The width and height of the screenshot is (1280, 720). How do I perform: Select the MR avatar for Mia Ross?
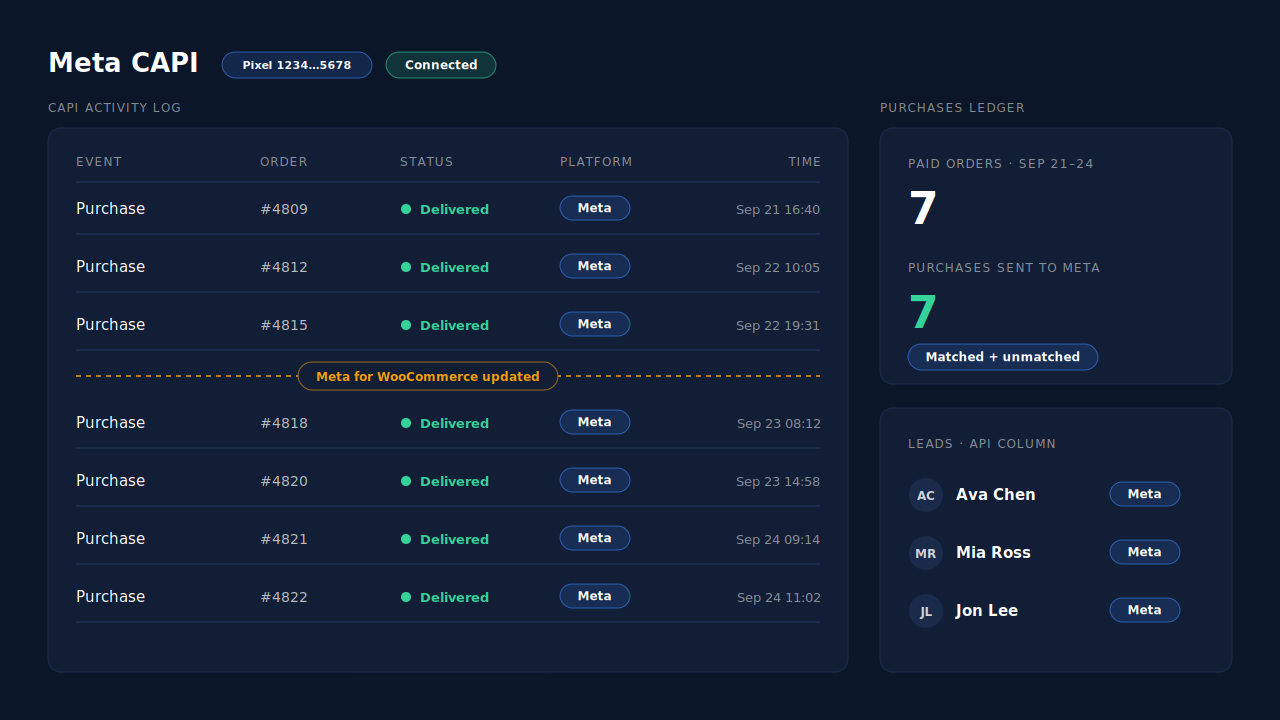[926, 553]
